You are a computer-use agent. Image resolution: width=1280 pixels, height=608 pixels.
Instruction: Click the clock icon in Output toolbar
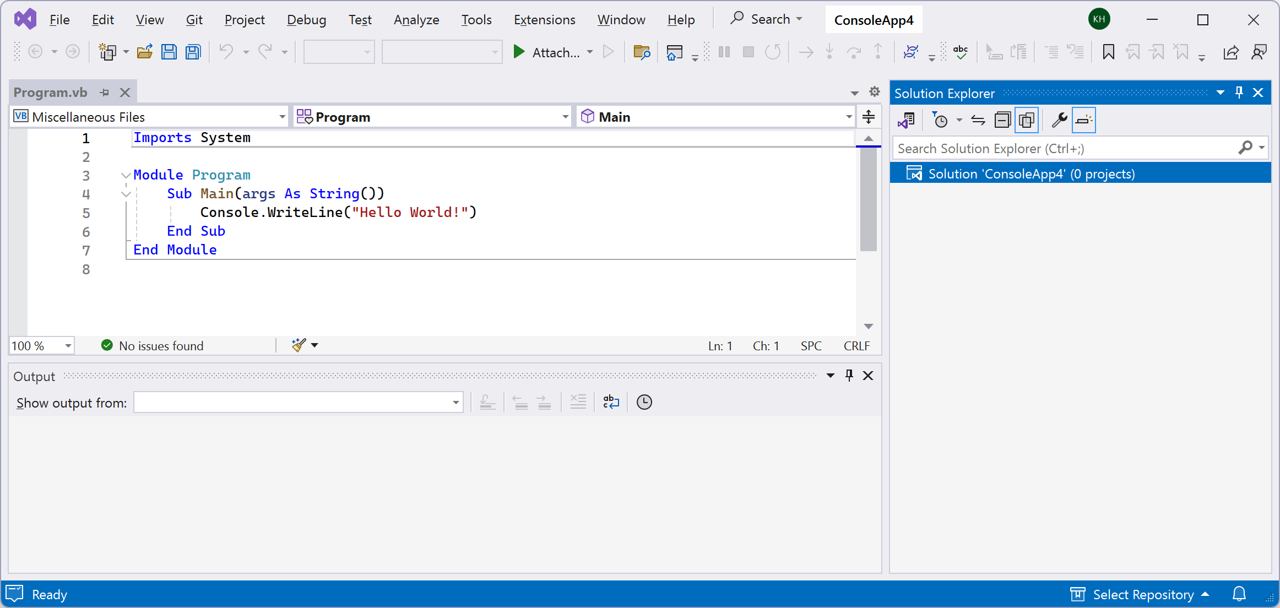(644, 402)
